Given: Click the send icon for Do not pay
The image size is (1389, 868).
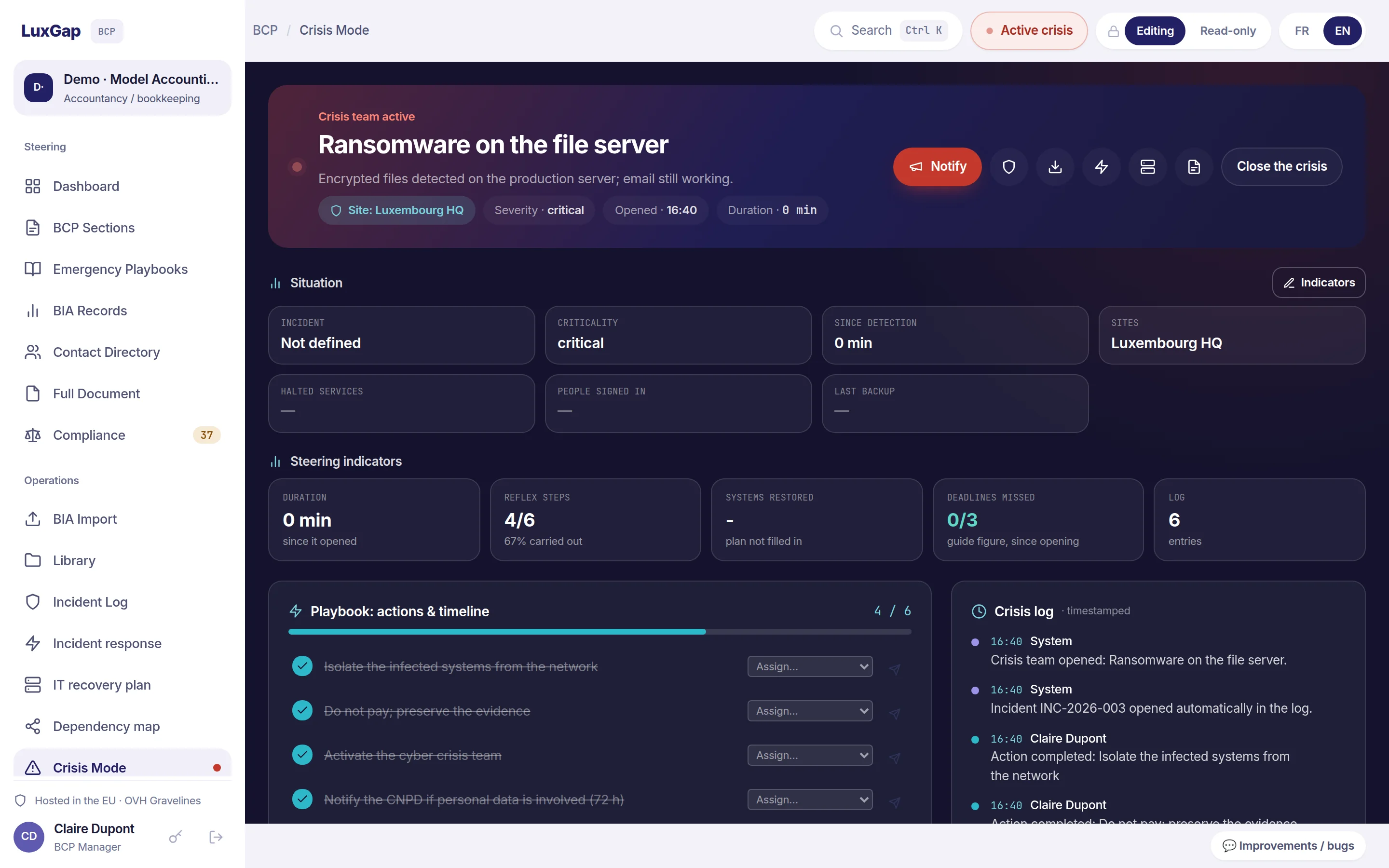Looking at the screenshot, I should 894,713.
